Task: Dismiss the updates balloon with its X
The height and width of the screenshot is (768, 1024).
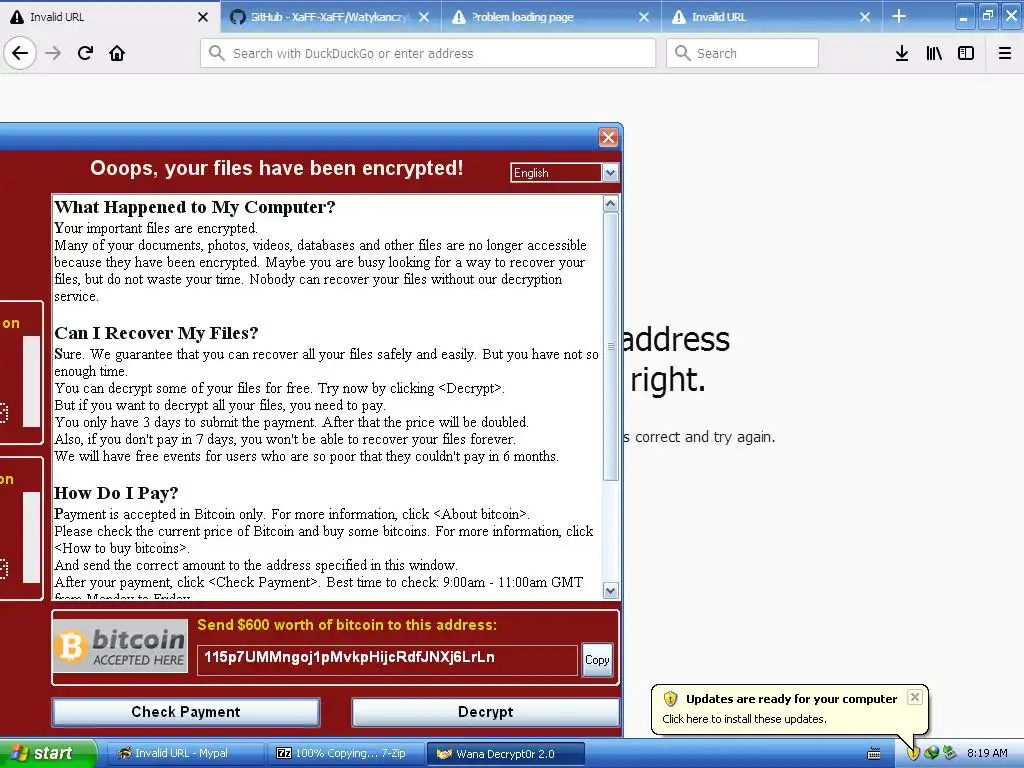Action: 915,697
